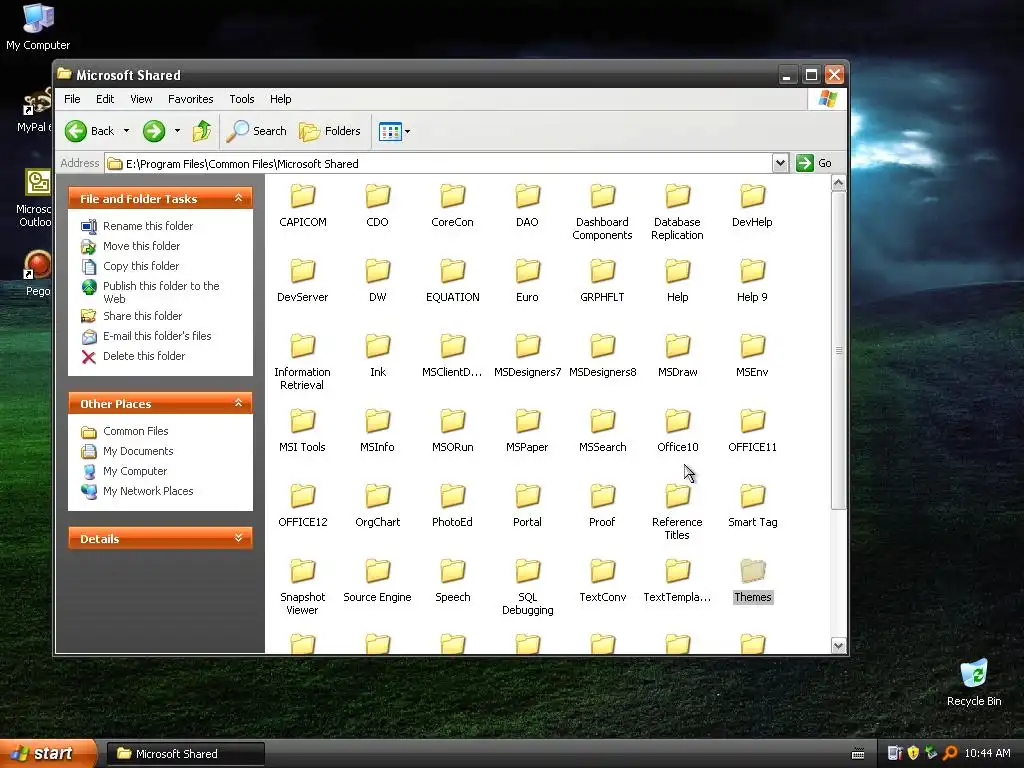Go back with the green Back arrow
Screen dimensions: 1024x768
tap(90, 131)
